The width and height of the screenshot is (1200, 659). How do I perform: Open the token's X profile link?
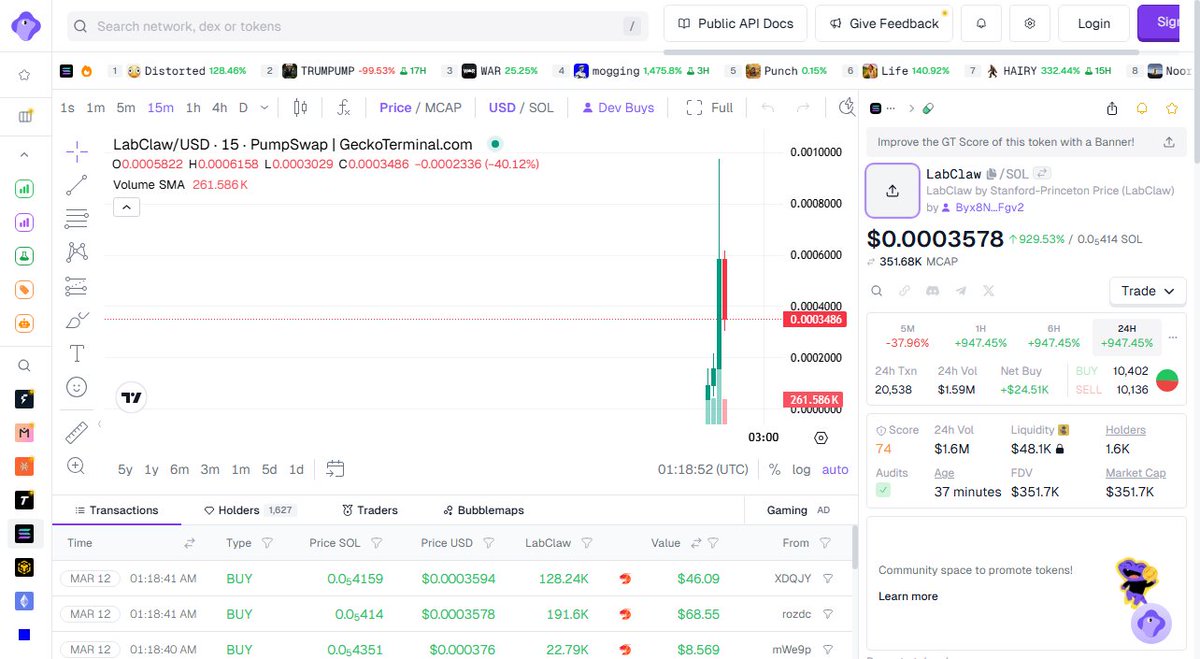point(989,291)
